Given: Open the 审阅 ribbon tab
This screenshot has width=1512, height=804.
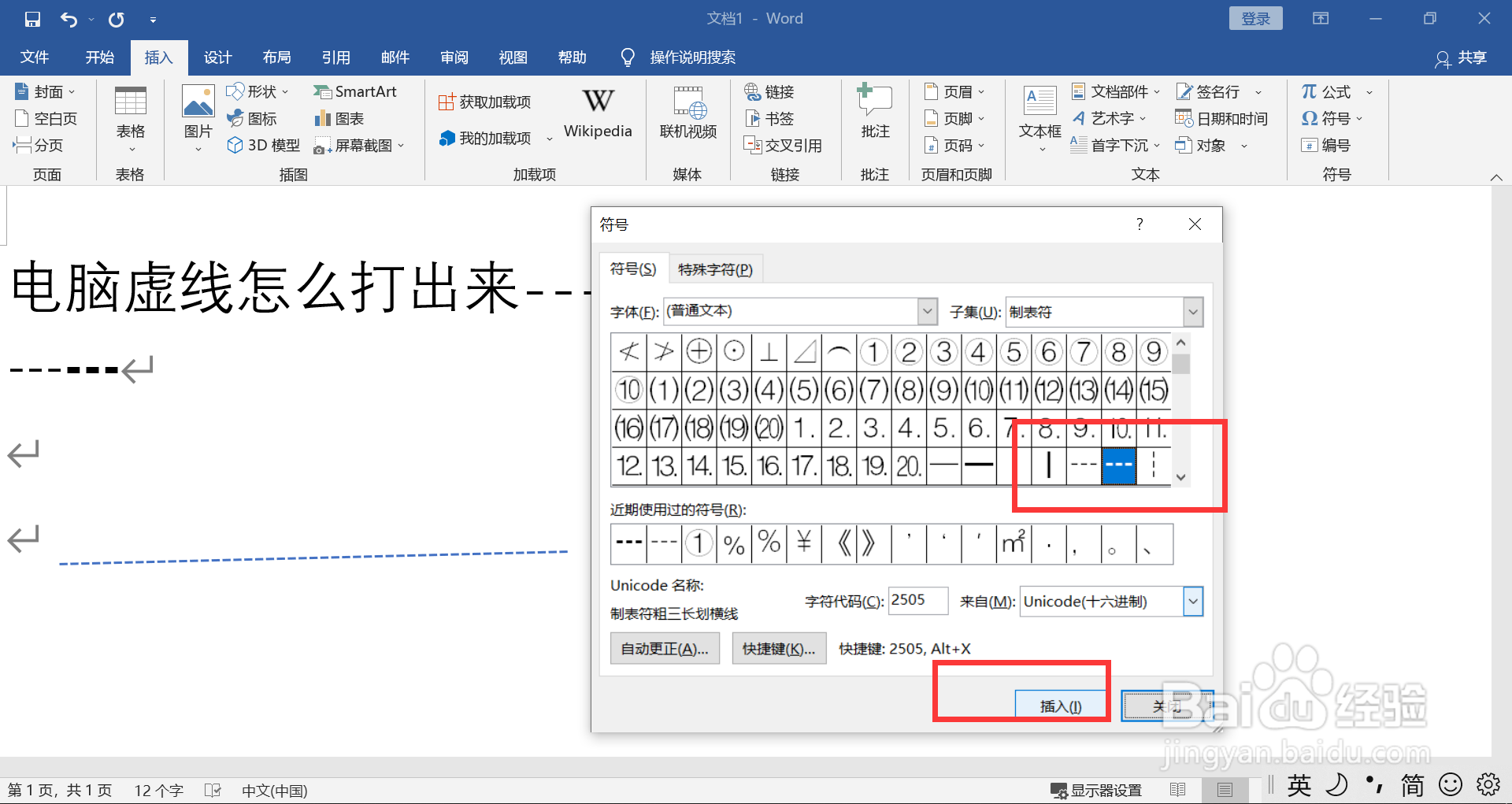Looking at the screenshot, I should point(454,57).
